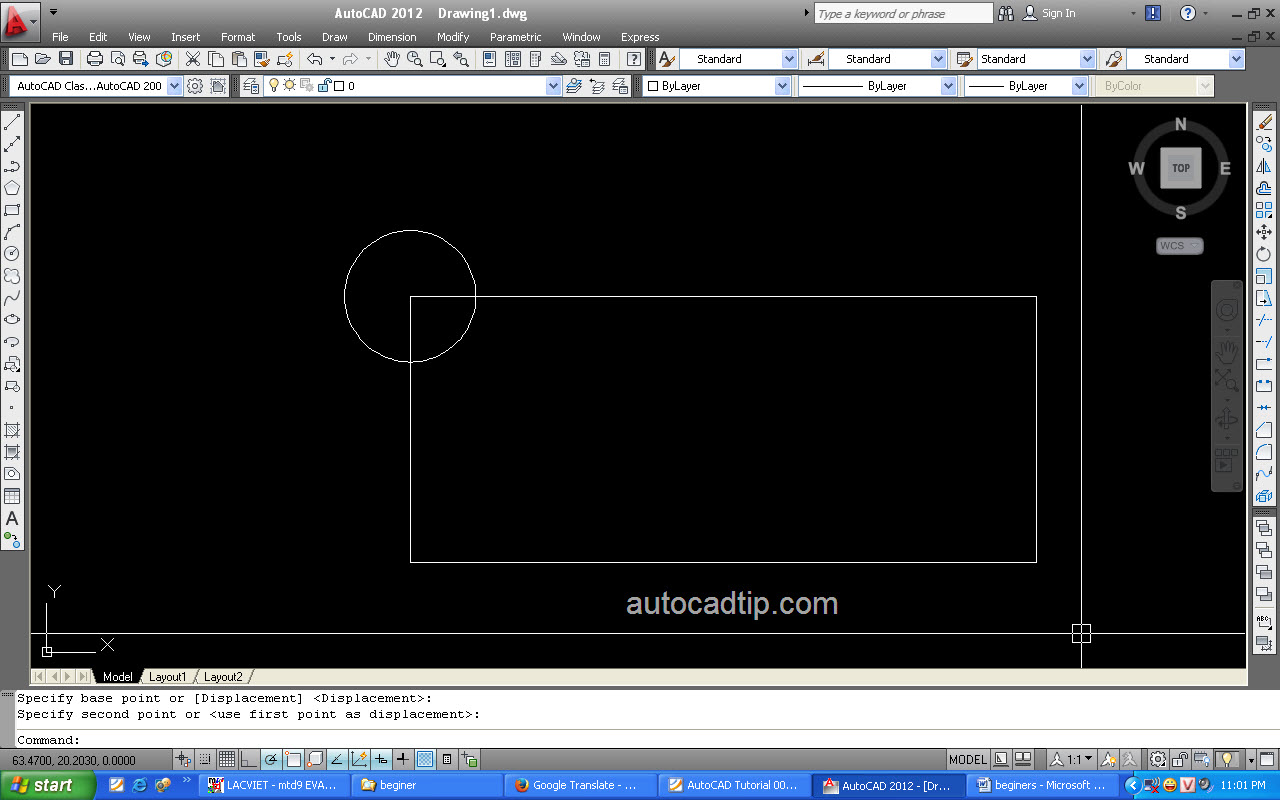Toggle Object Snap in status bar
Screen dimensions: 1280x800
[293, 759]
